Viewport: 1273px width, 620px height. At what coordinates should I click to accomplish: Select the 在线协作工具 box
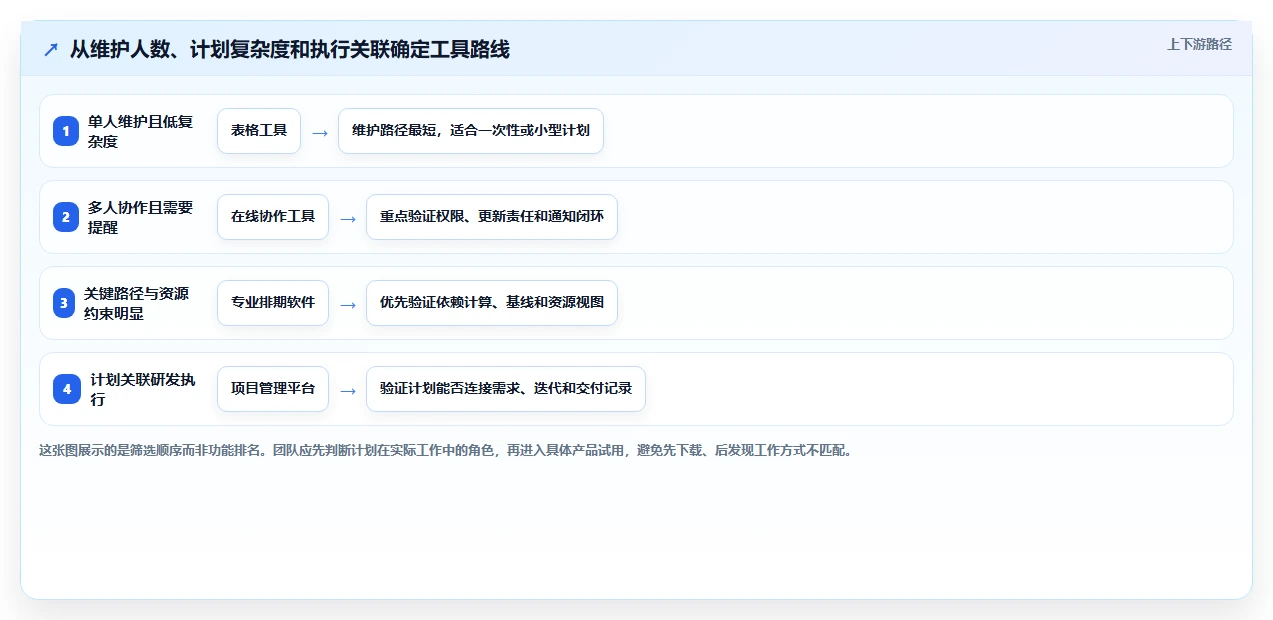pyautogui.click(x=273, y=217)
